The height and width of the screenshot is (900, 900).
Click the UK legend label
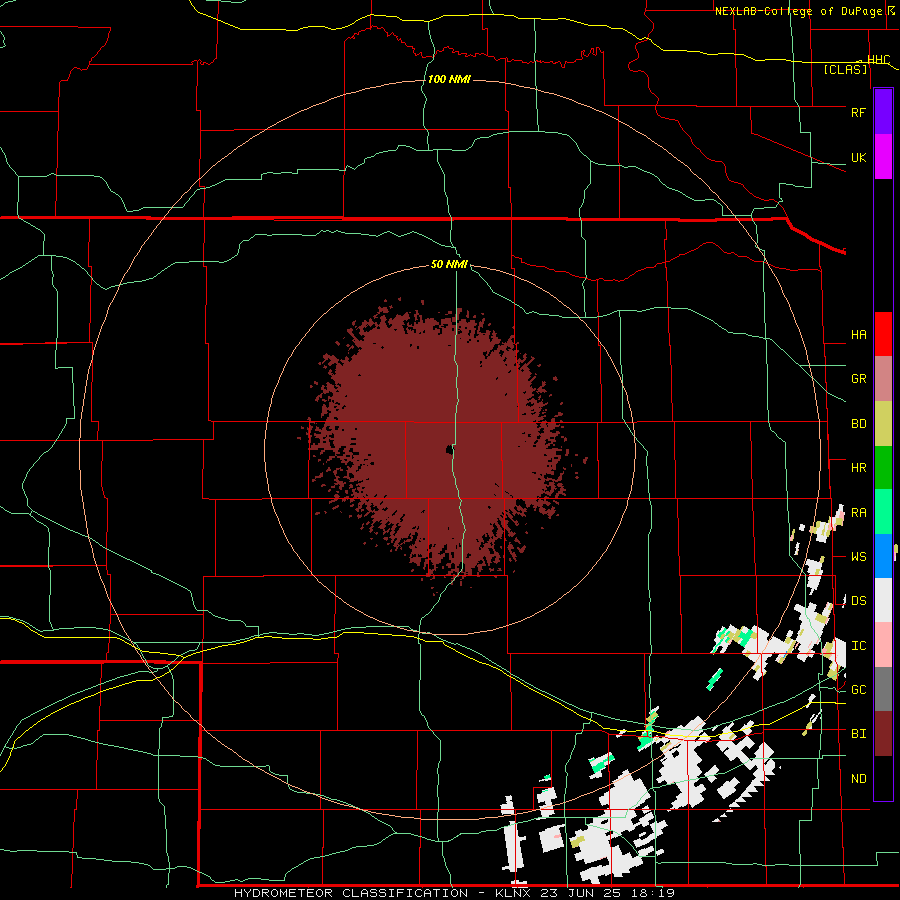pos(858,157)
